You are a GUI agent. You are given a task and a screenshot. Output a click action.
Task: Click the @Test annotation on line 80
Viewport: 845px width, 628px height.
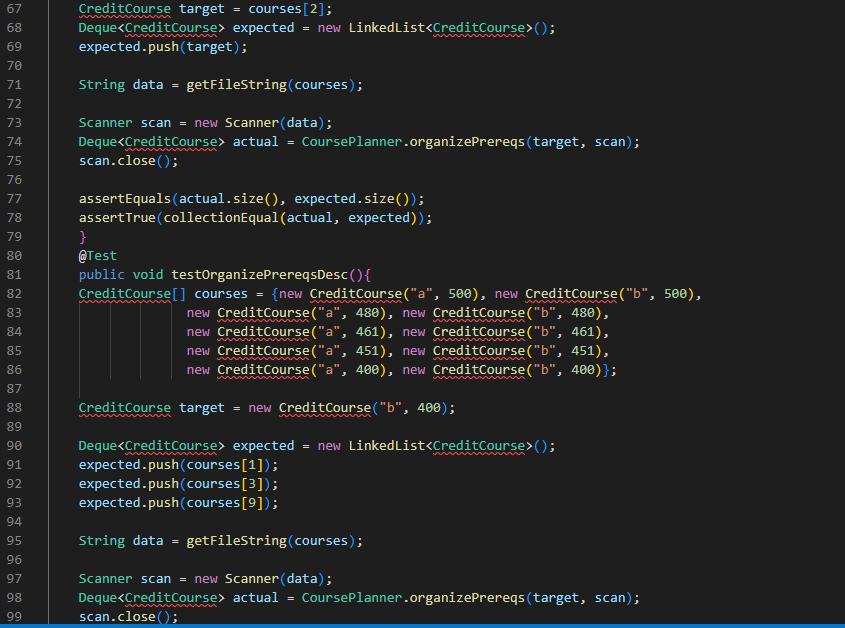click(96, 255)
